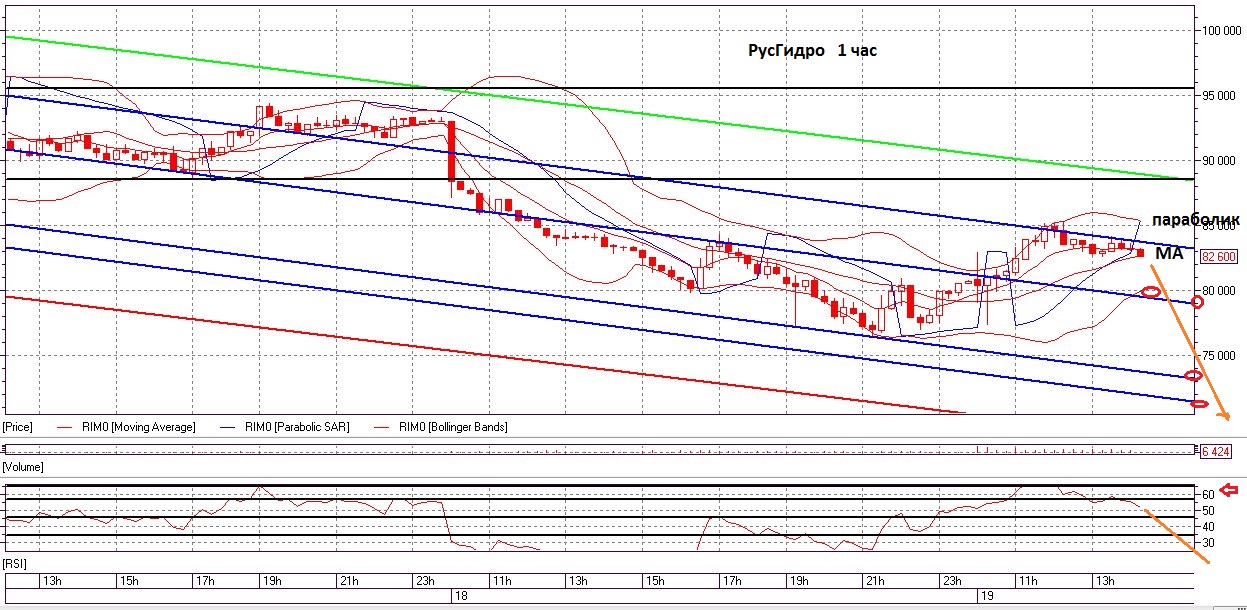Viewport: 1247px width, 610px height.
Task: Click date label 19 on the date row
Action: click(x=985, y=596)
